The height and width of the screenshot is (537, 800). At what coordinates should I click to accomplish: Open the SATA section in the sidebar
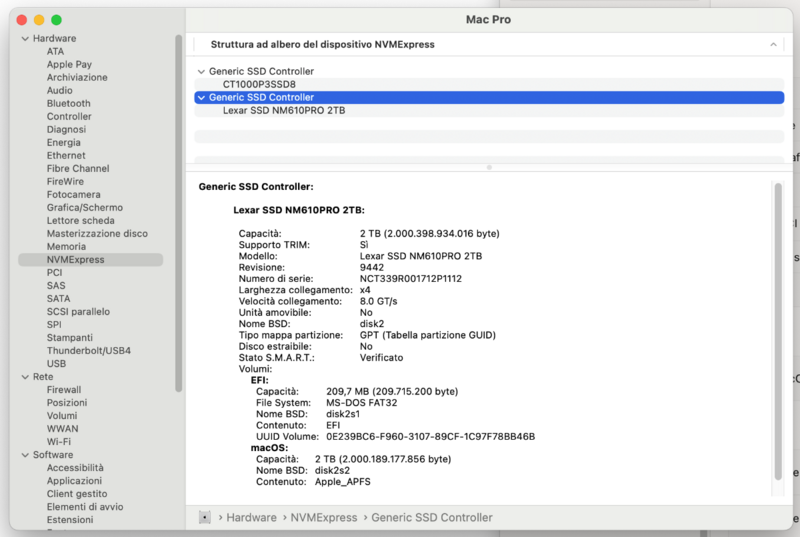click(58, 299)
